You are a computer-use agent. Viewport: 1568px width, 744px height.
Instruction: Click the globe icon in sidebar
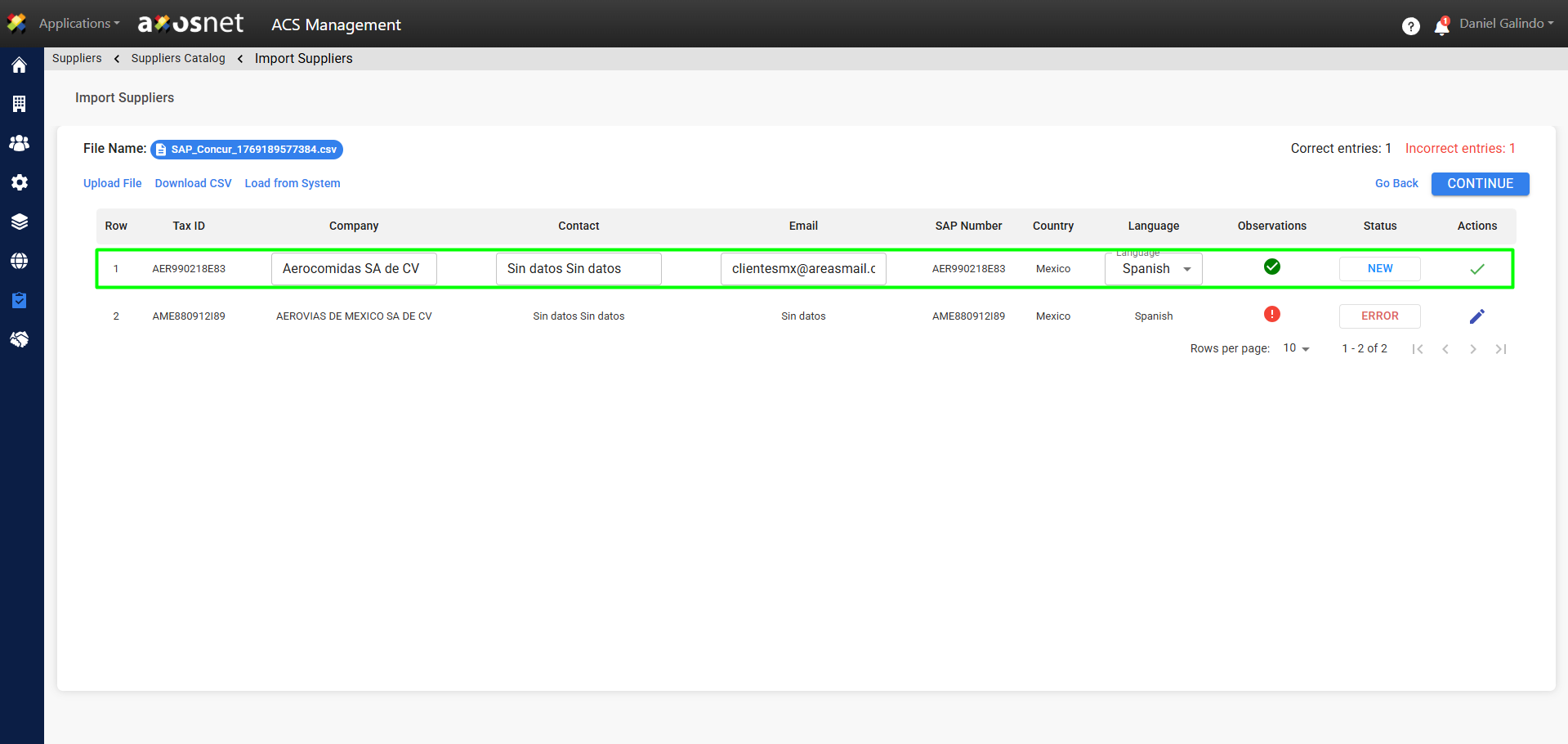[20, 261]
